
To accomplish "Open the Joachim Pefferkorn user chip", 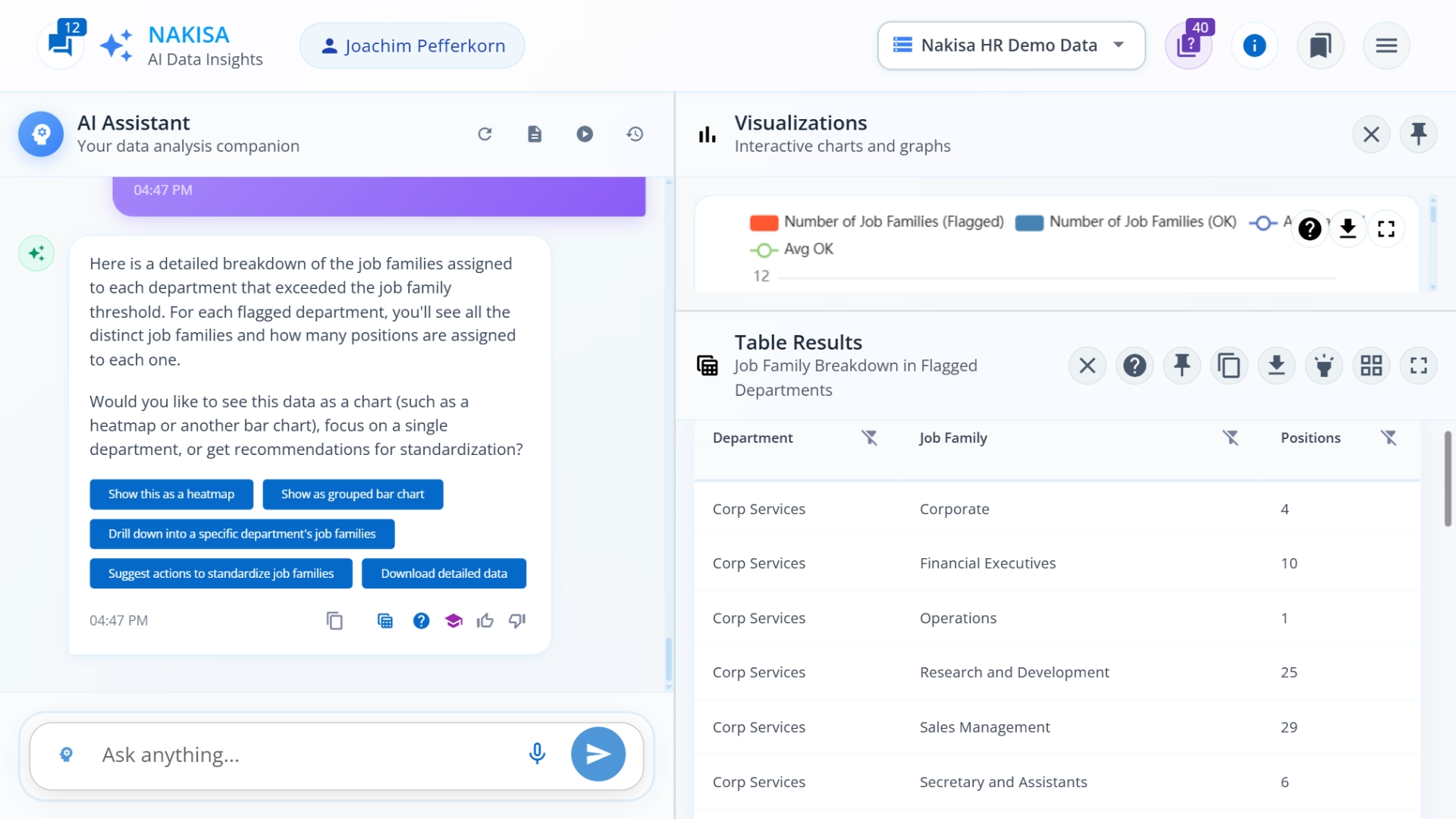I will pos(413,45).
